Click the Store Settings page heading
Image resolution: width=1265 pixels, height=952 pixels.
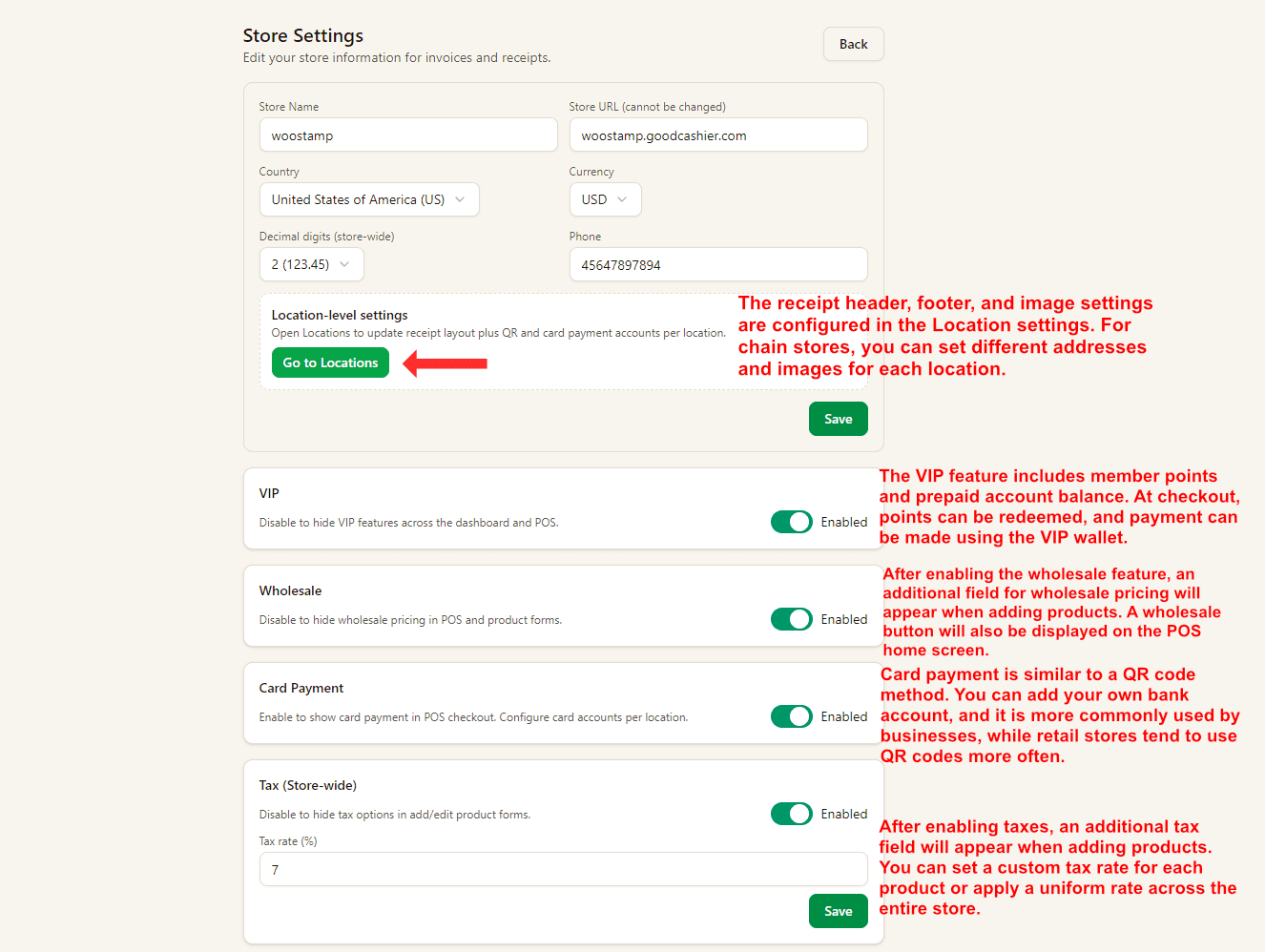point(302,35)
